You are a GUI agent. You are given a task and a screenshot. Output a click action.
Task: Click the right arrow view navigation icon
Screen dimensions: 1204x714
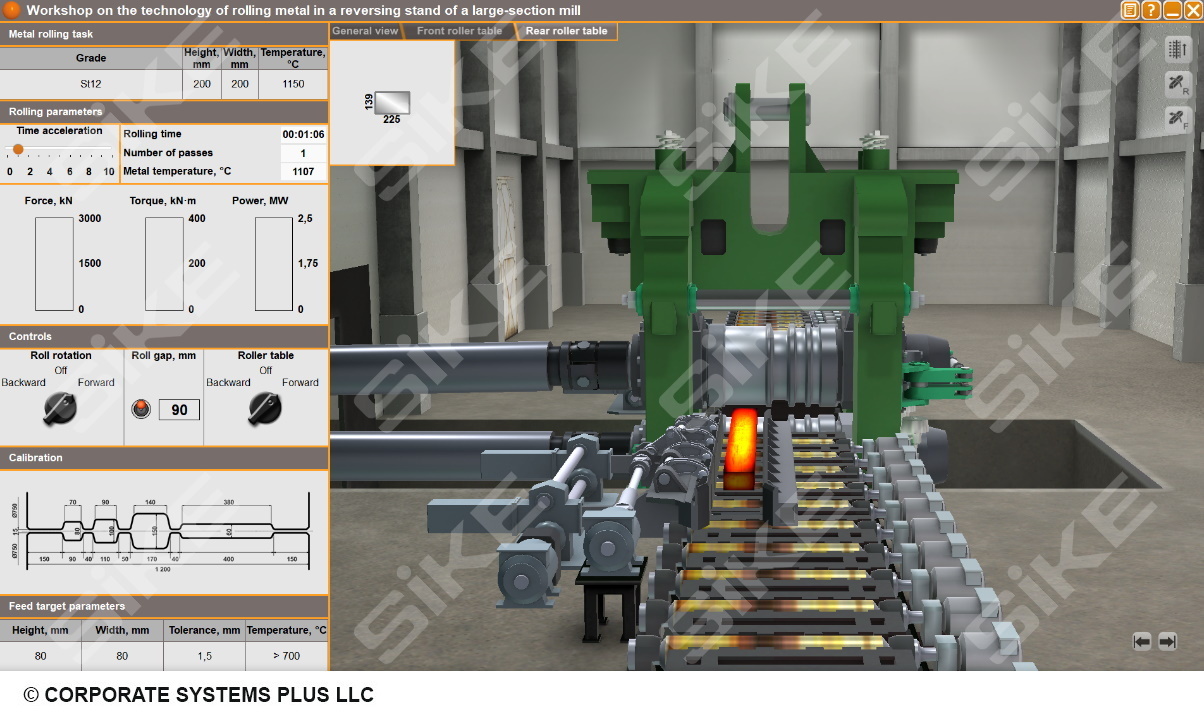pos(1167,641)
